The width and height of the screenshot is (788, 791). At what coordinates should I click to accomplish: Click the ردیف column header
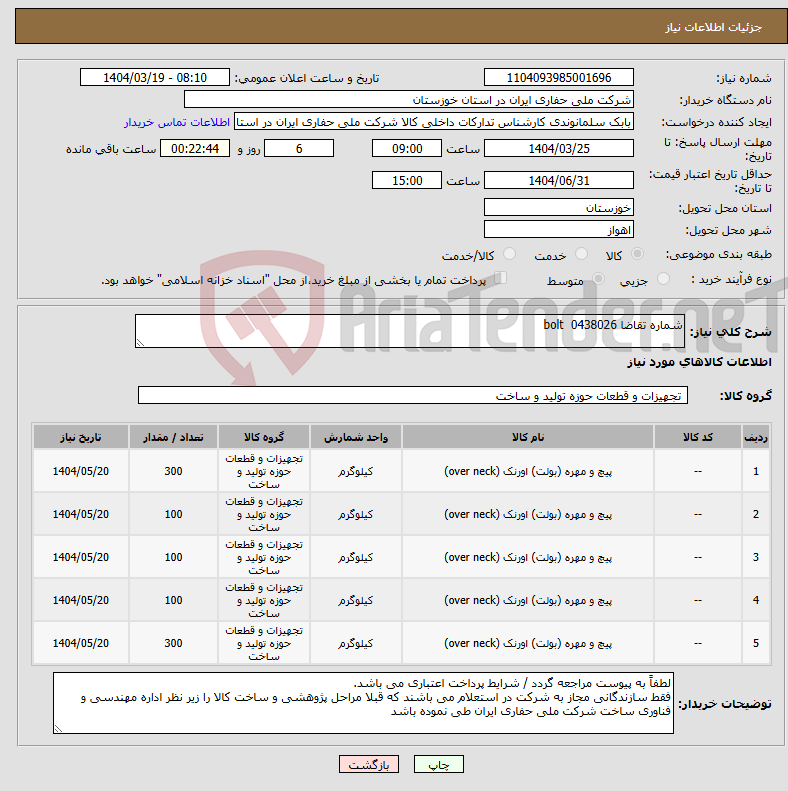pyautogui.click(x=756, y=437)
